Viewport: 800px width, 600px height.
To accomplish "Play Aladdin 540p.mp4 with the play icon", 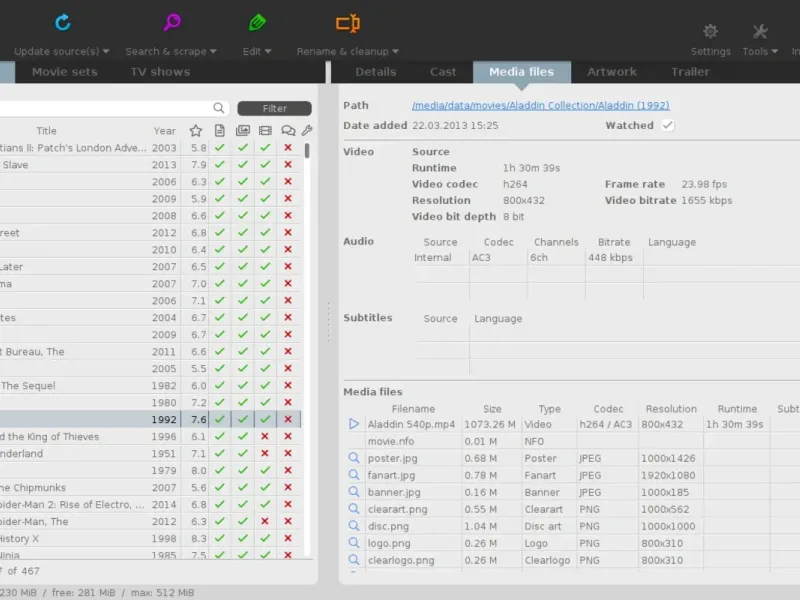I will [x=354, y=424].
